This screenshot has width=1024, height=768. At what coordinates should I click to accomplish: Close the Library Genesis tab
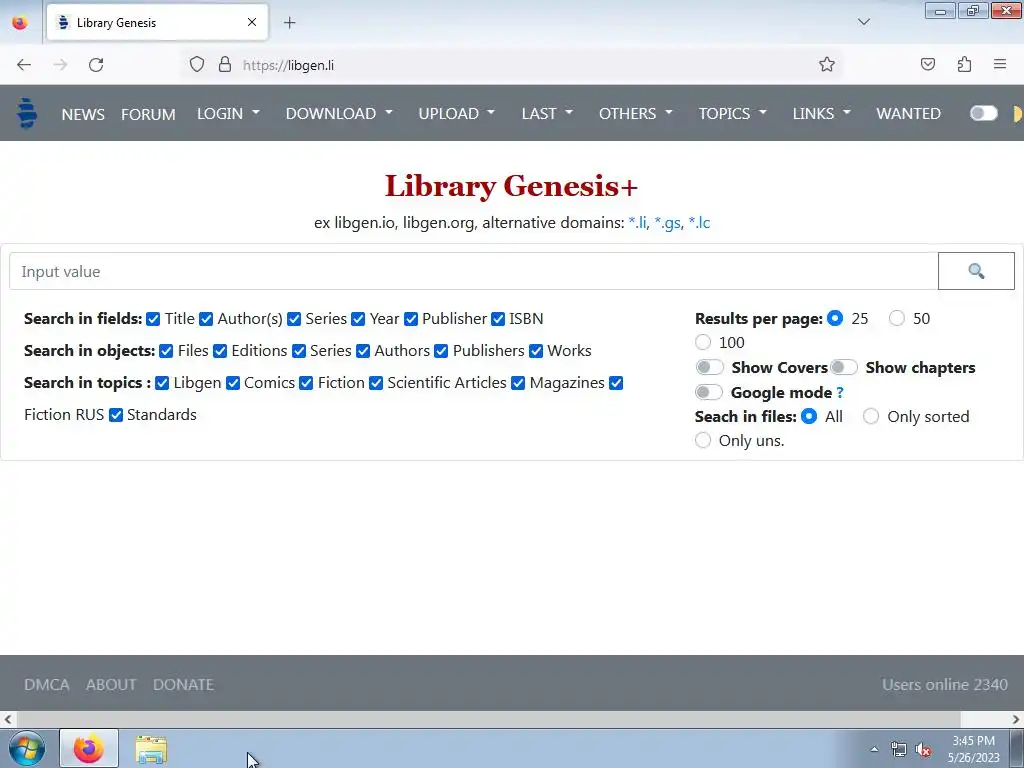[251, 22]
